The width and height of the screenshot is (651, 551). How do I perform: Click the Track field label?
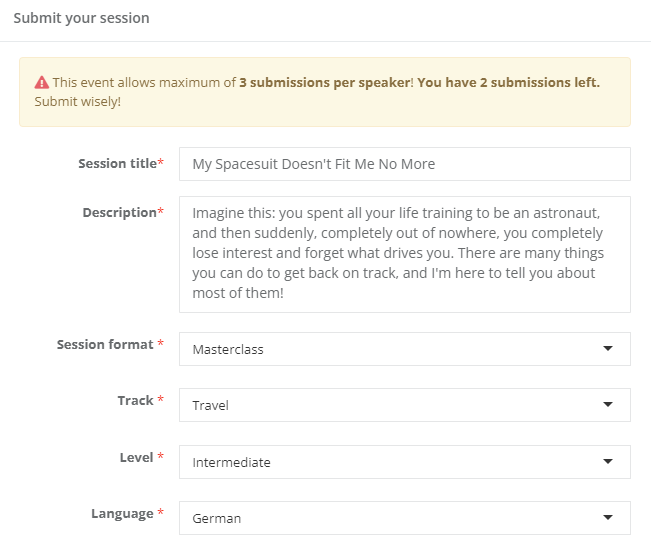(135, 401)
